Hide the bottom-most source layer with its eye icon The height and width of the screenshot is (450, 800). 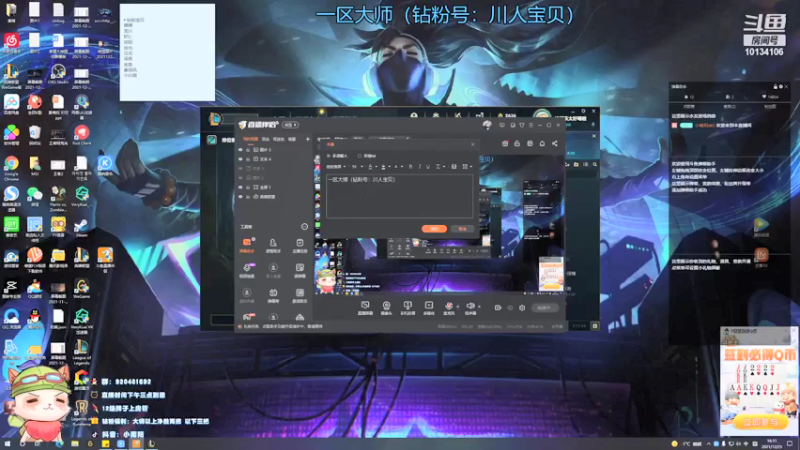coord(240,196)
